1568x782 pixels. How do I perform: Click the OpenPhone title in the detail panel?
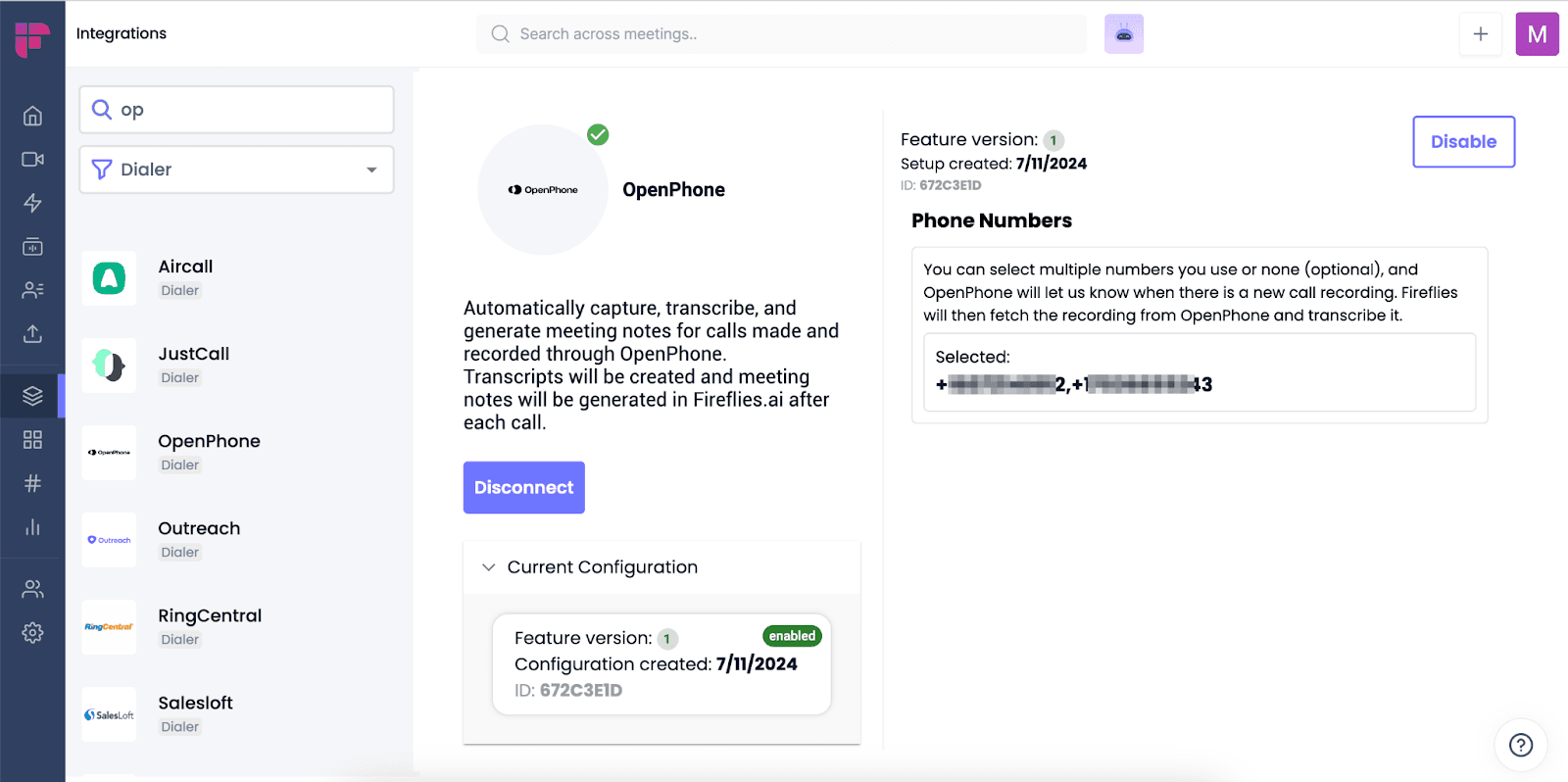coord(674,190)
